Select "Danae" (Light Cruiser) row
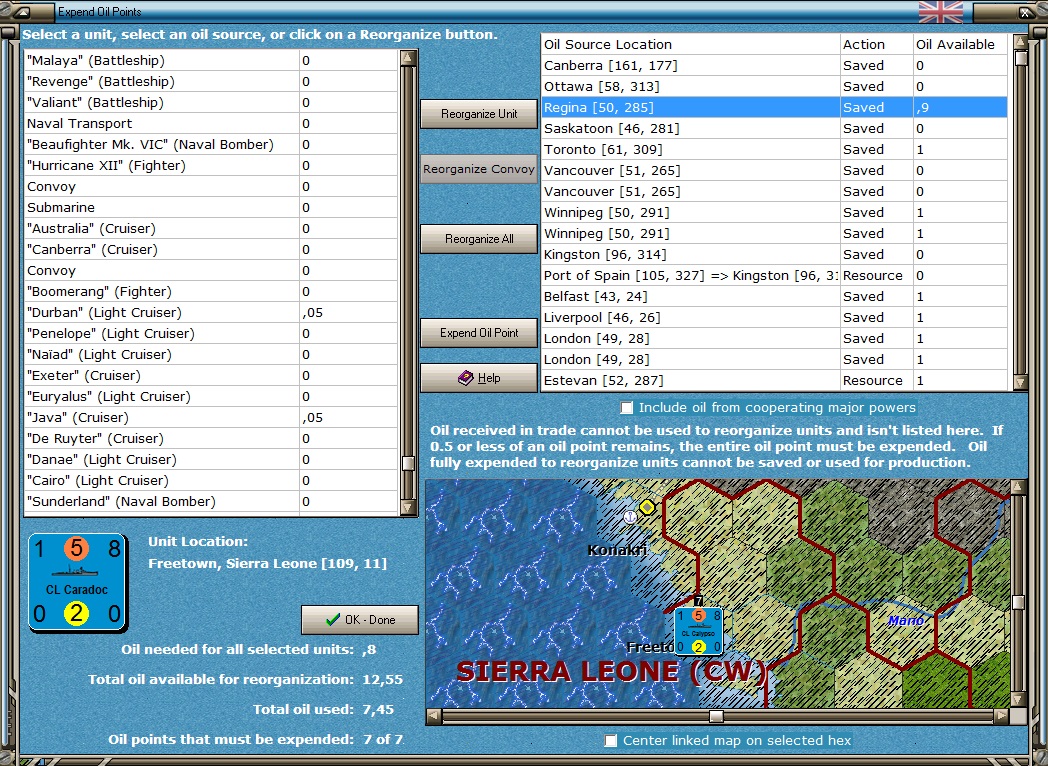 click(x=211, y=459)
